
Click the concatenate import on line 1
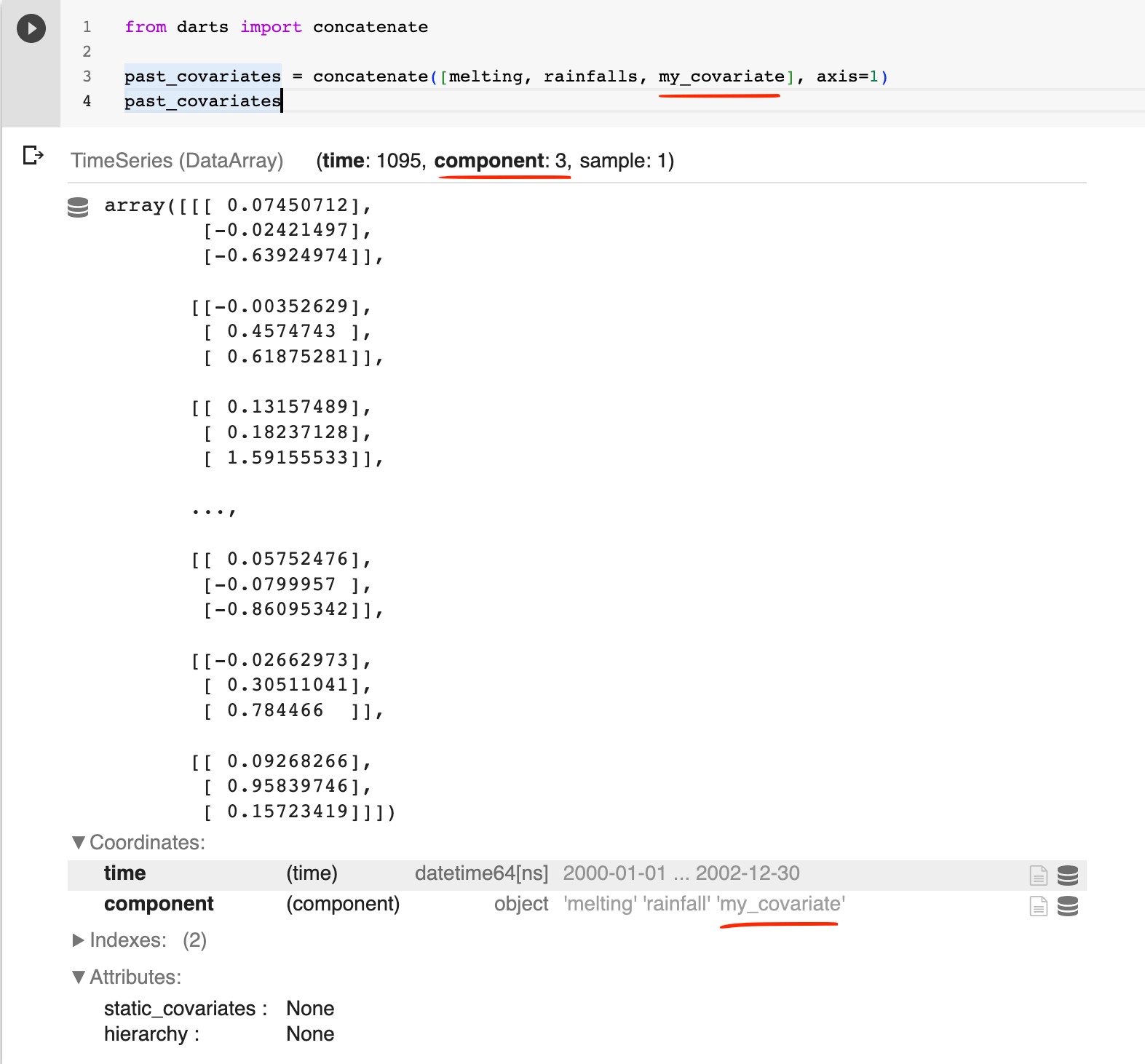pyautogui.click(x=371, y=27)
